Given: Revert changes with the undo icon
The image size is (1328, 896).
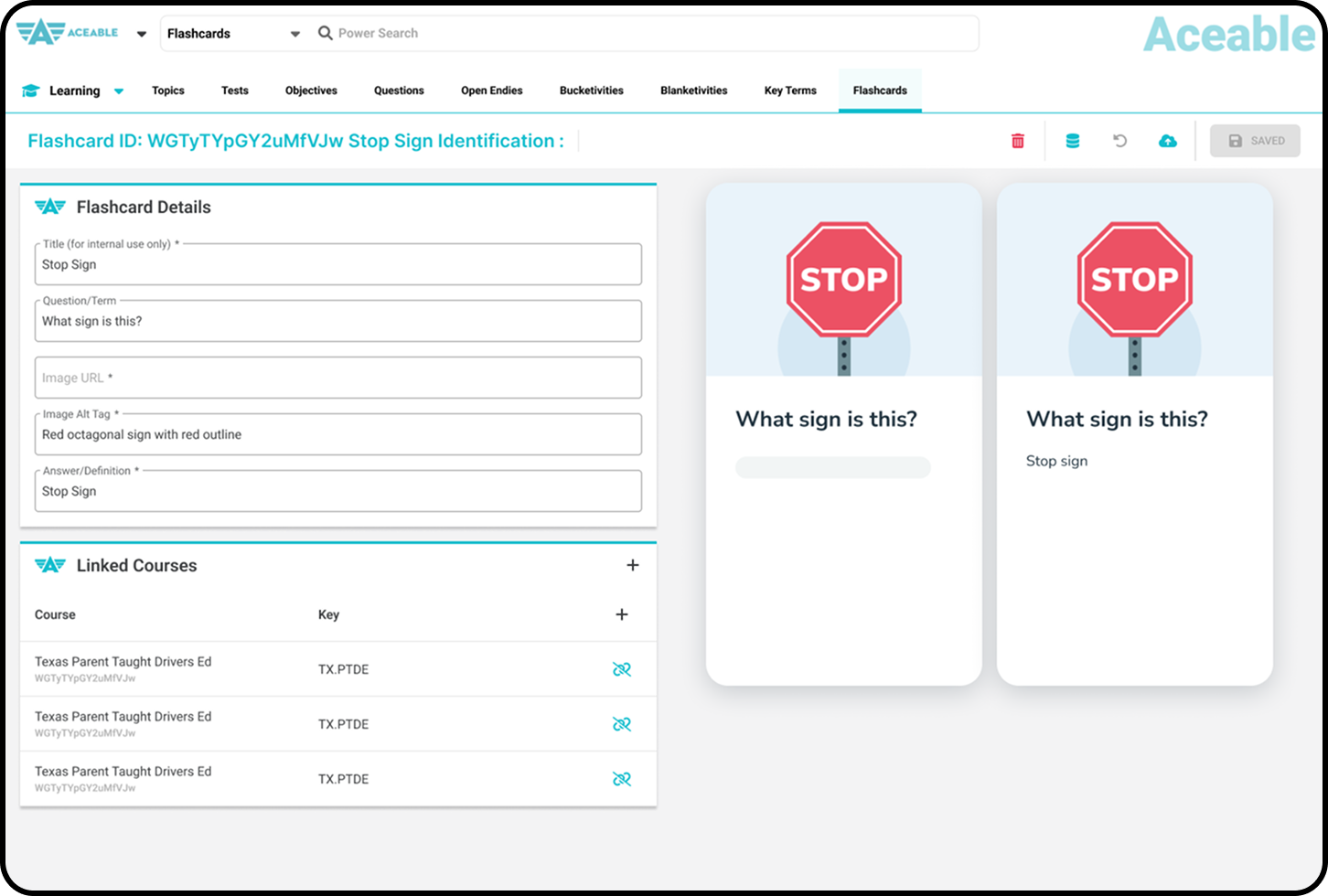Looking at the screenshot, I should tap(1120, 141).
